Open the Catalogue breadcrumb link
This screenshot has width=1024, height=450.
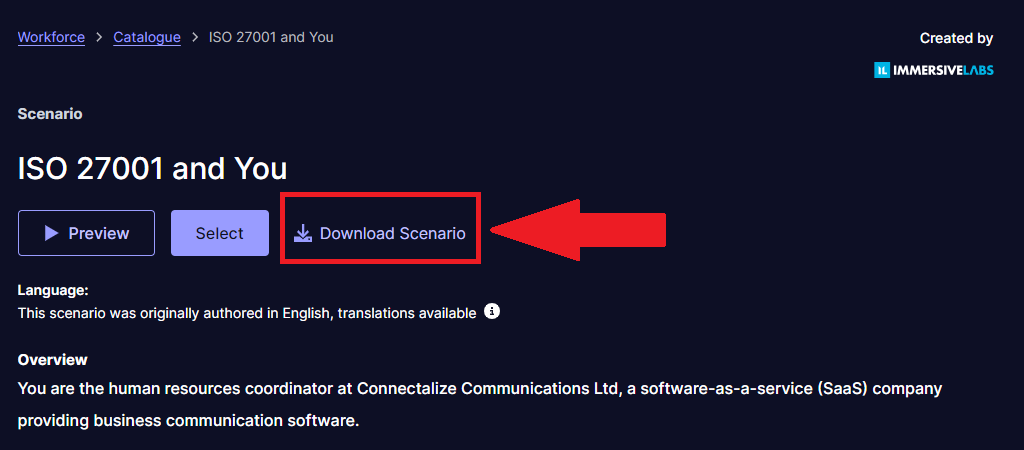(x=147, y=37)
